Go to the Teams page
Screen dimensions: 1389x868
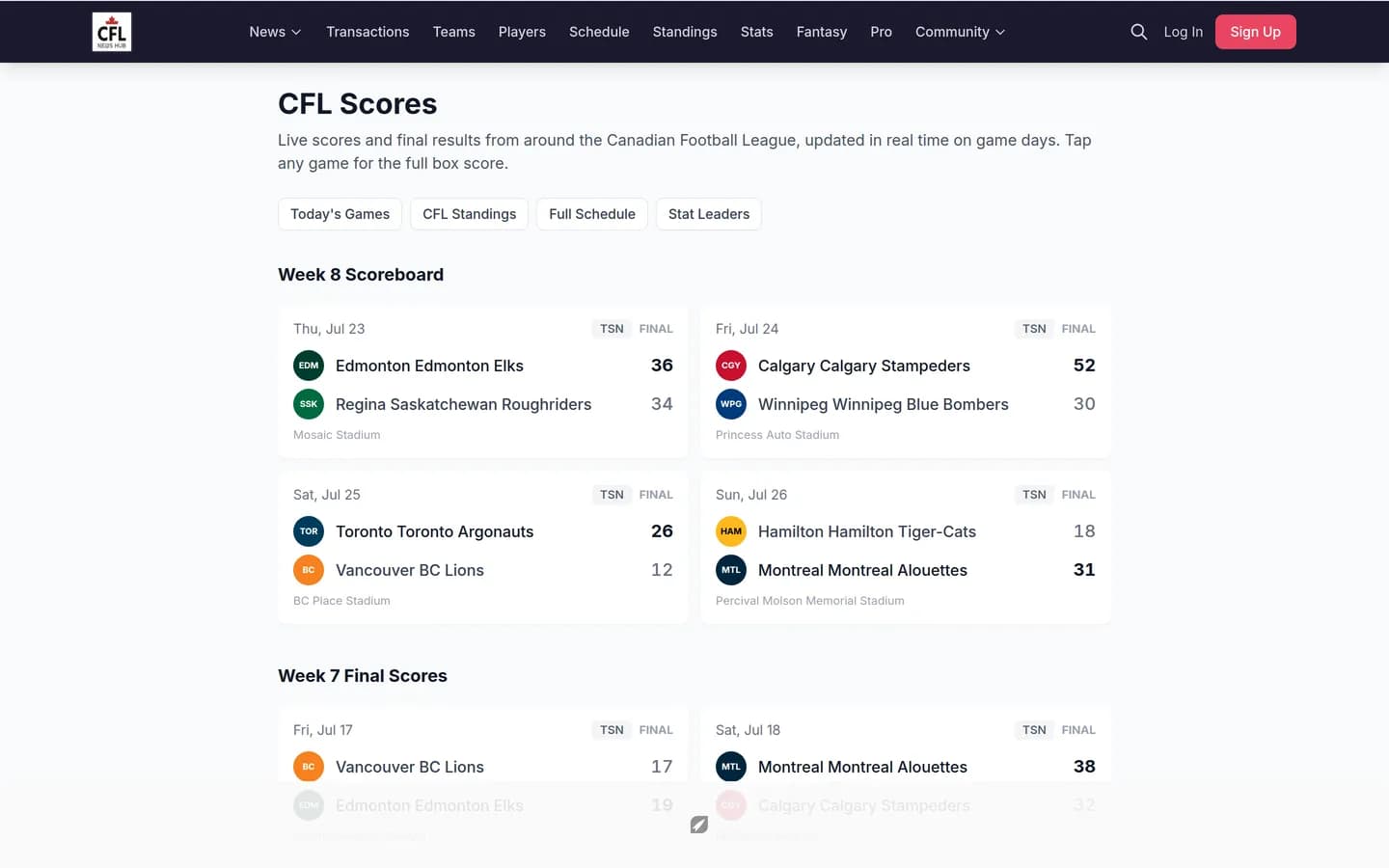[453, 32]
